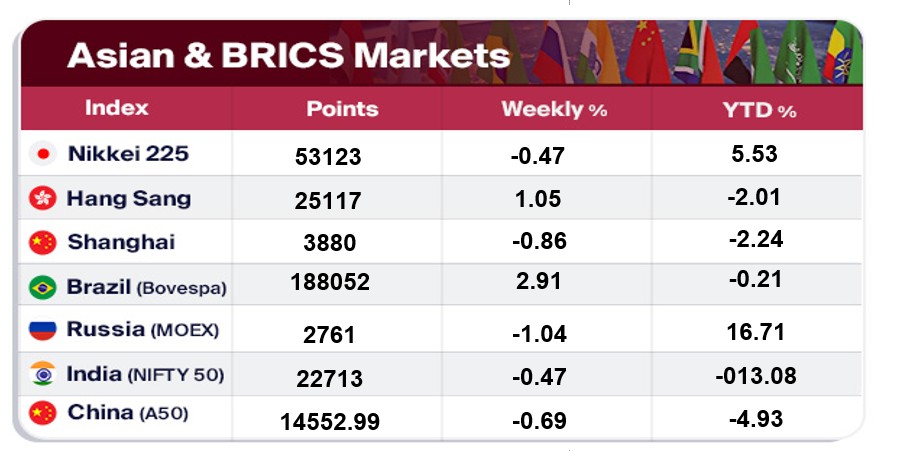
Task: Click the Russia flag icon
Action: point(42,329)
